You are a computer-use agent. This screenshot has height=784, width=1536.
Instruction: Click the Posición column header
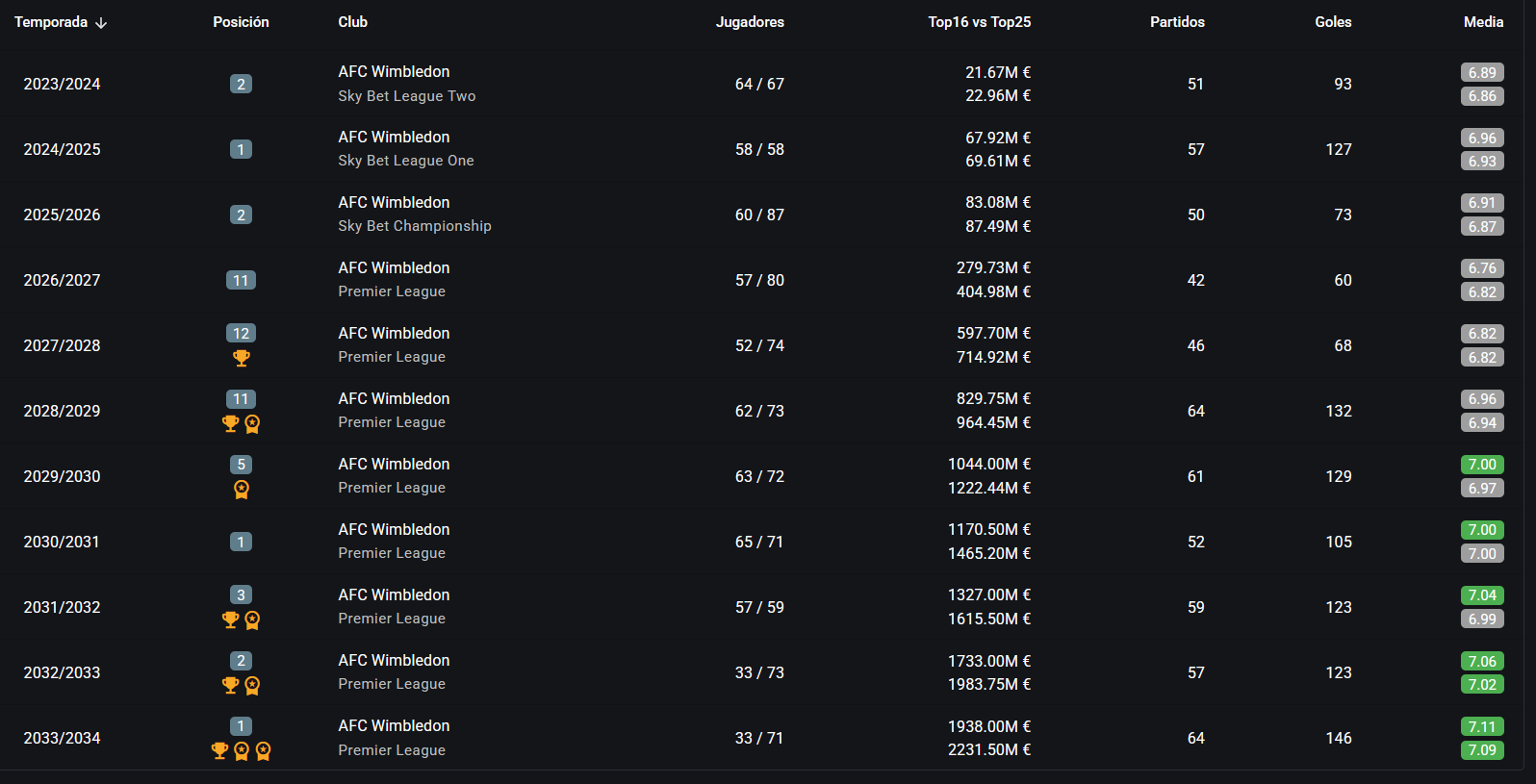tap(241, 22)
